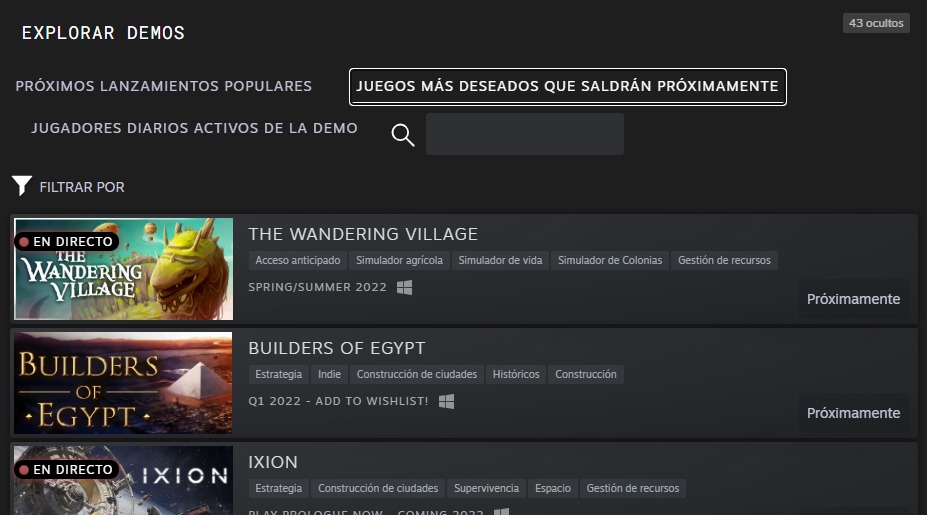Click the EN DIRECTO badge on Ixion
This screenshot has width=927, height=515.
[67, 469]
